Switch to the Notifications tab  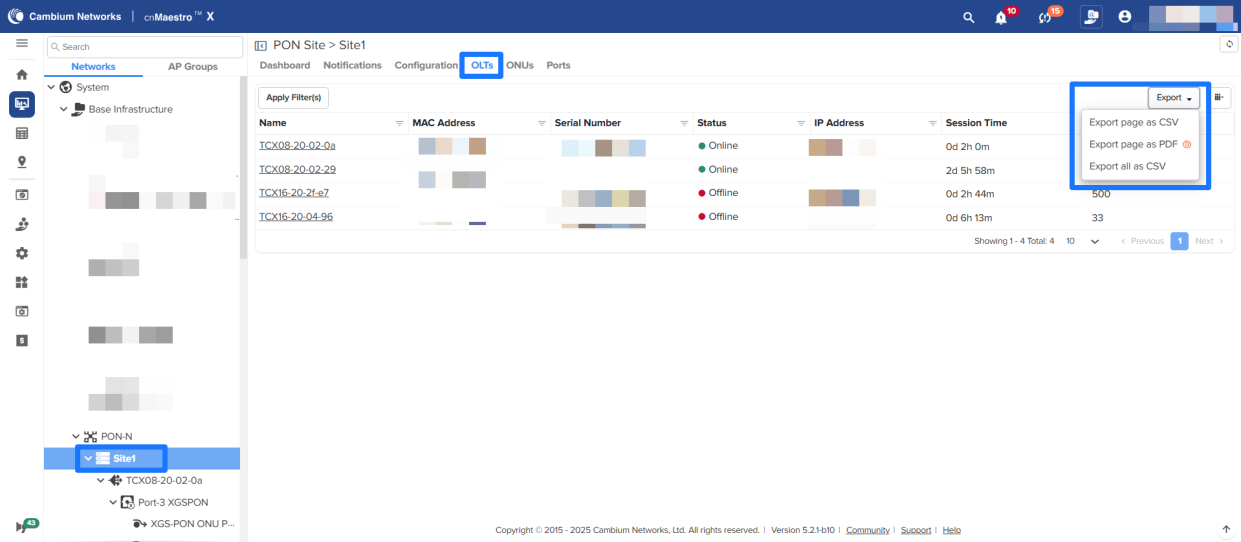[x=352, y=65]
